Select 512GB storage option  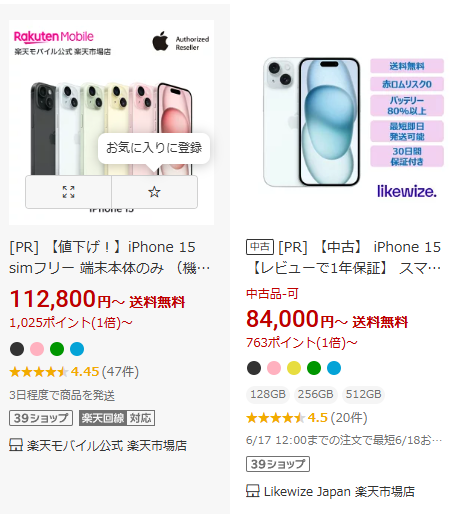coord(363,394)
